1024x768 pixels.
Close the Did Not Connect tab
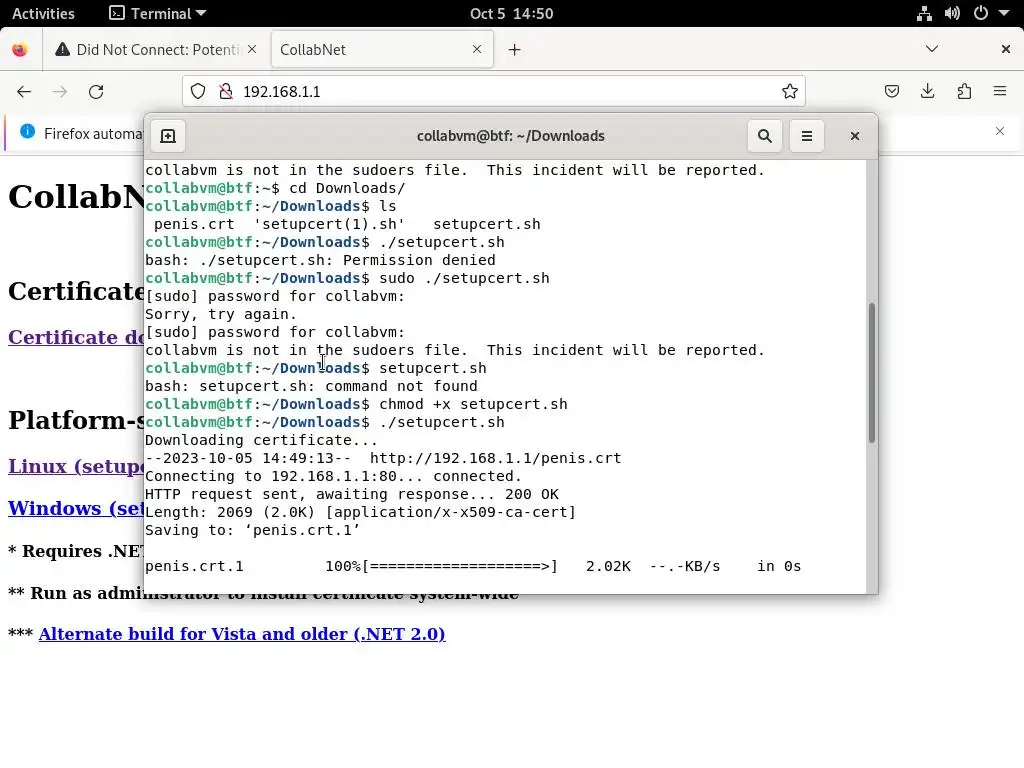pos(252,49)
